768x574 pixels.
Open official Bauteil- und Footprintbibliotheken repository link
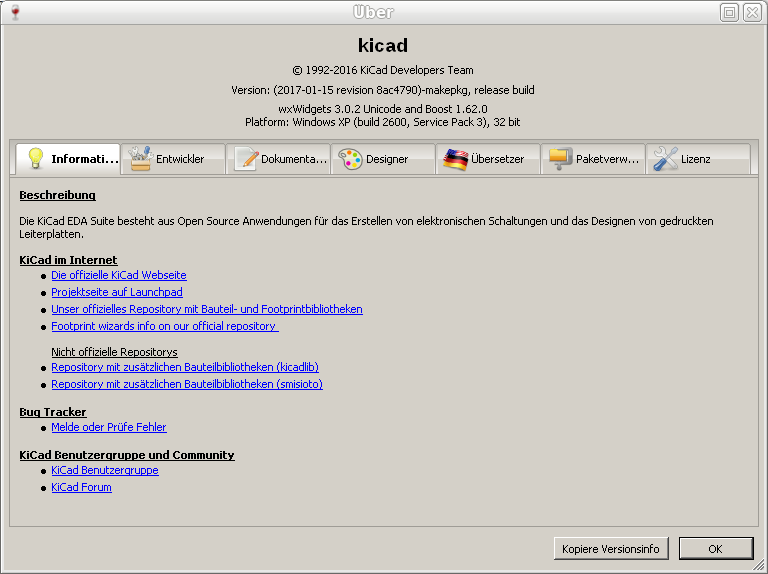[207, 309]
